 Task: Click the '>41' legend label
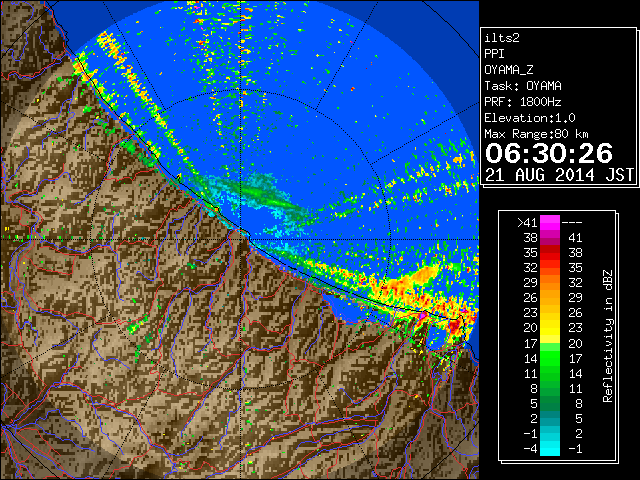(x=527, y=223)
